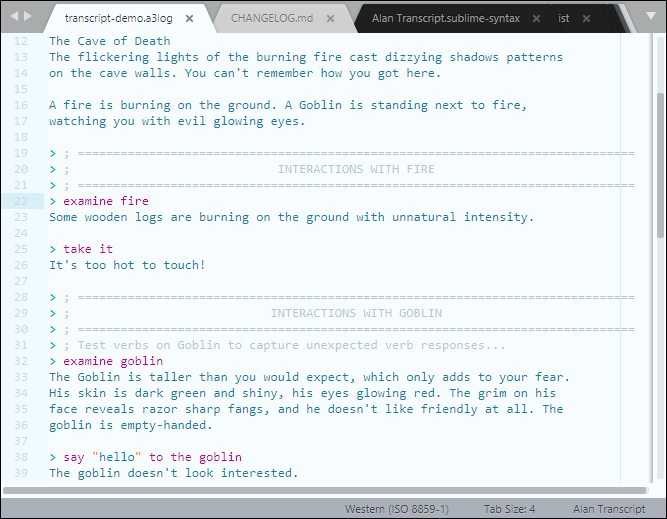This screenshot has width=667, height=519.
Task: Select the transcript-demo.a3log tab
Action: tap(119, 18)
